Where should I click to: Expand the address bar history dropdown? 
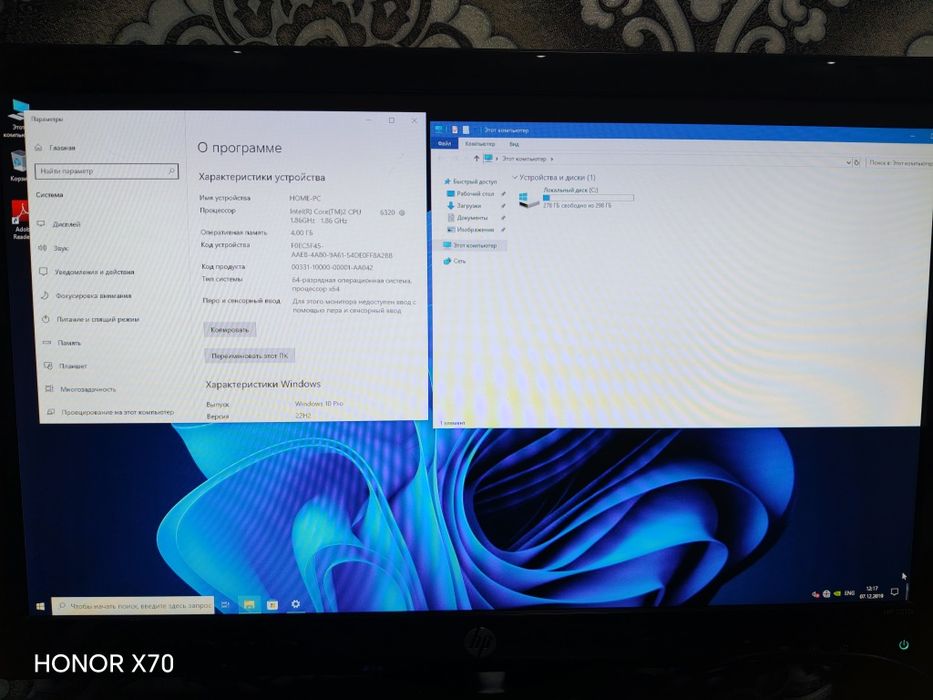pos(848,162)
